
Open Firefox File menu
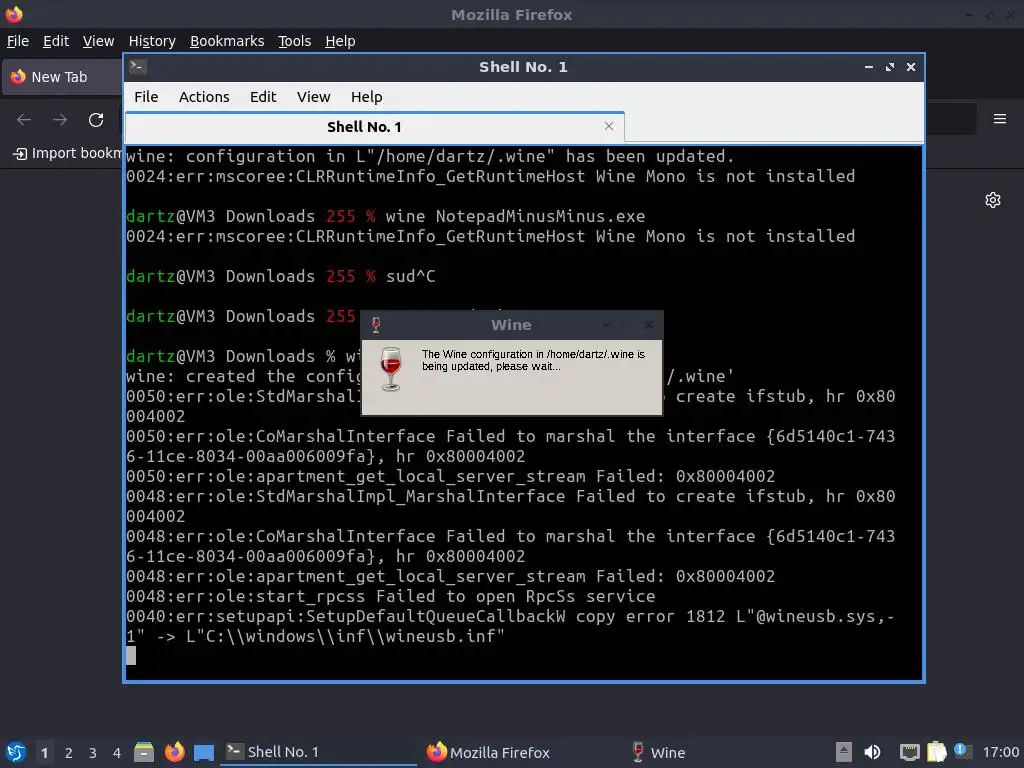click(x=18, y=41)
